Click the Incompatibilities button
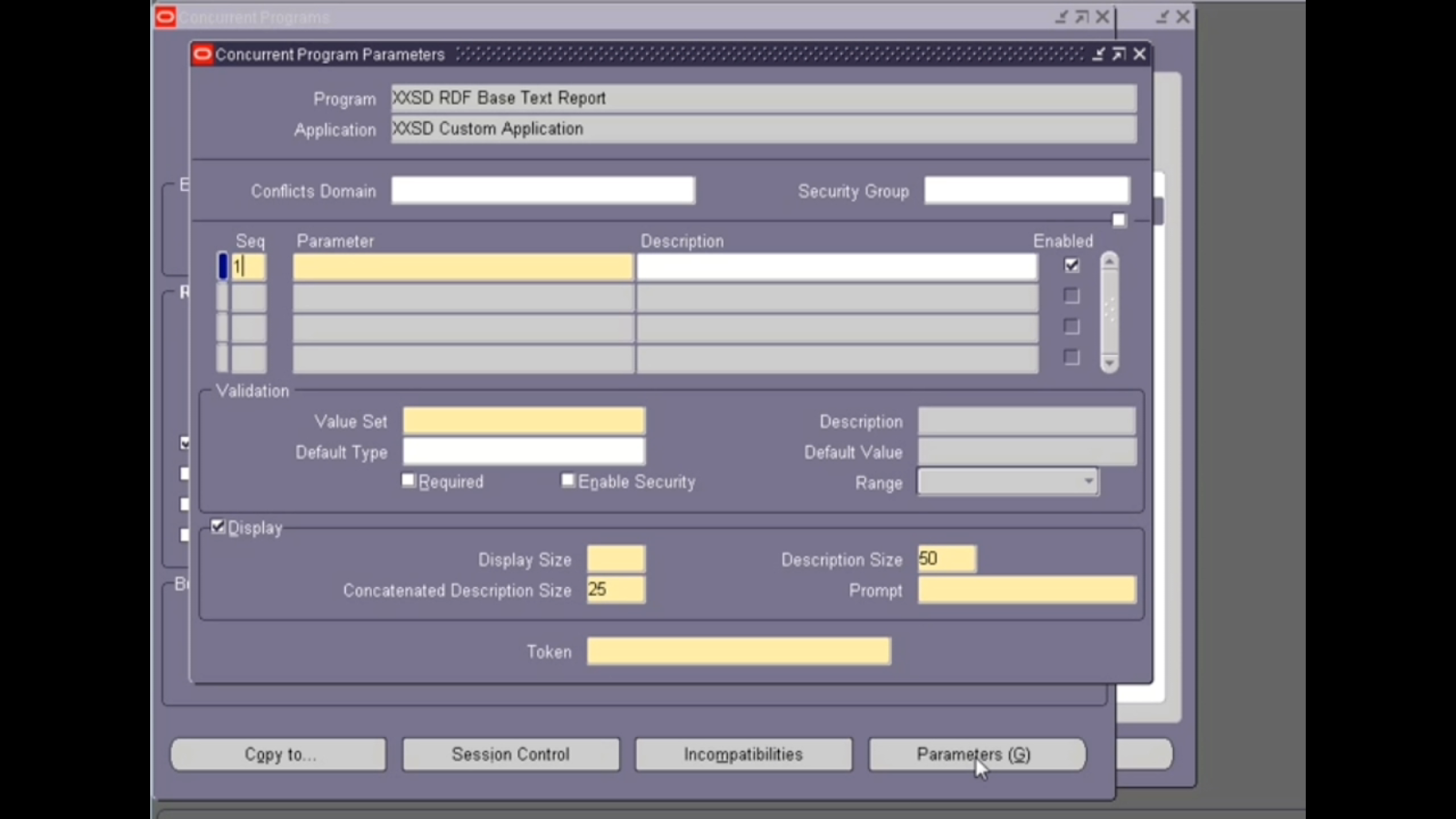 (x=743, y=753)
